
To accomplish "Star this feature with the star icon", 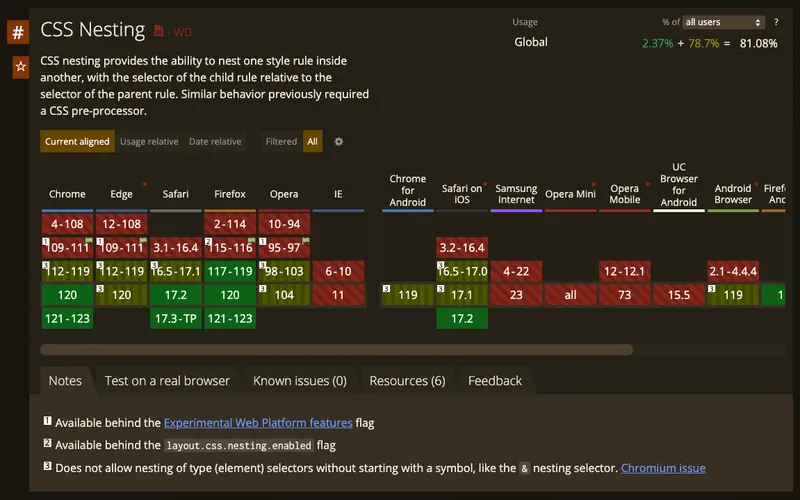I will [x=20, y=67].
